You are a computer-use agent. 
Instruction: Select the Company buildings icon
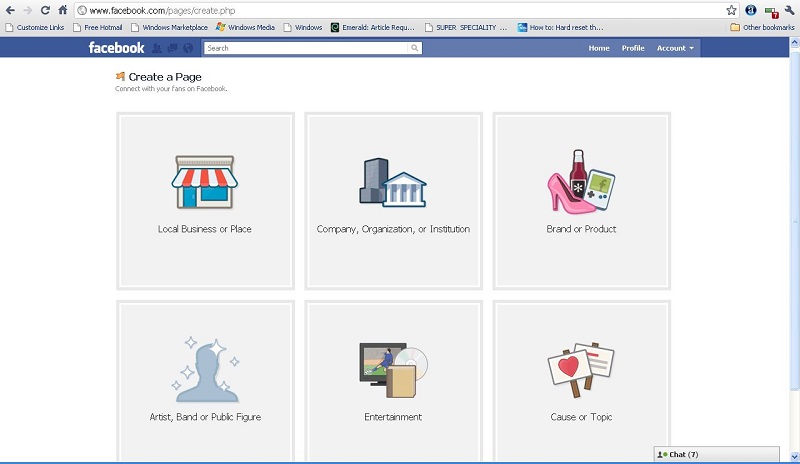tap(393, 182)
